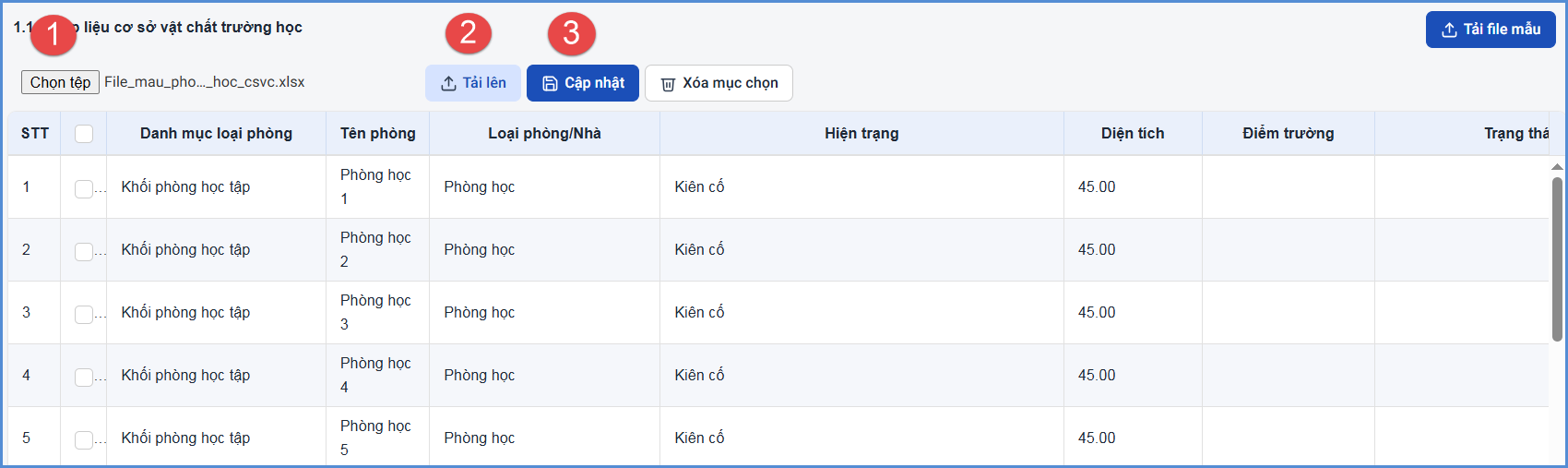The width and height of the screenshot is (1568, 468).
Task: Click the Loại phòng/Nhà column header
Action: click(x=544, y=134)
